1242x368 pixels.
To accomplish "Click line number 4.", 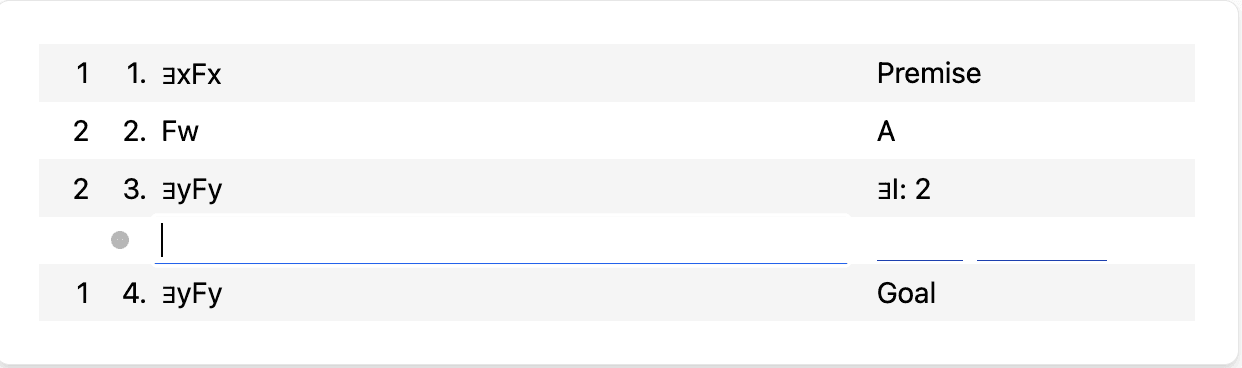I will 136,294.
